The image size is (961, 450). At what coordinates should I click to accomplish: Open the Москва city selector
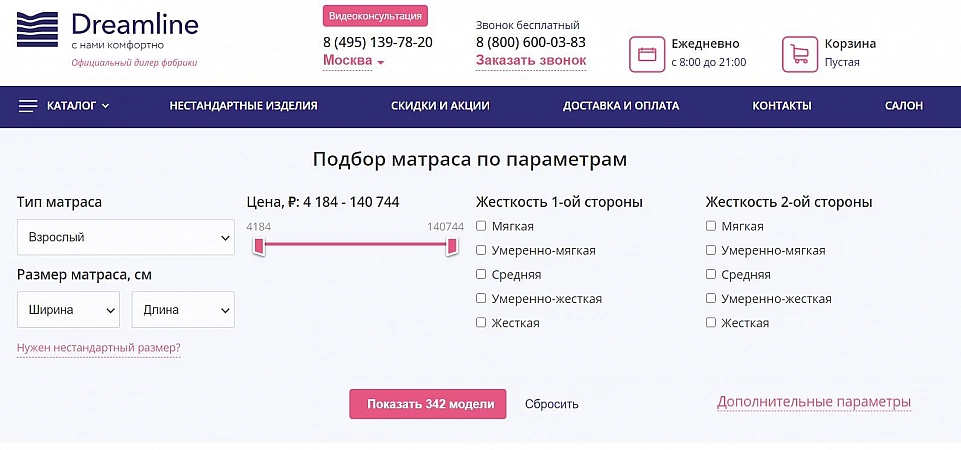354,61
